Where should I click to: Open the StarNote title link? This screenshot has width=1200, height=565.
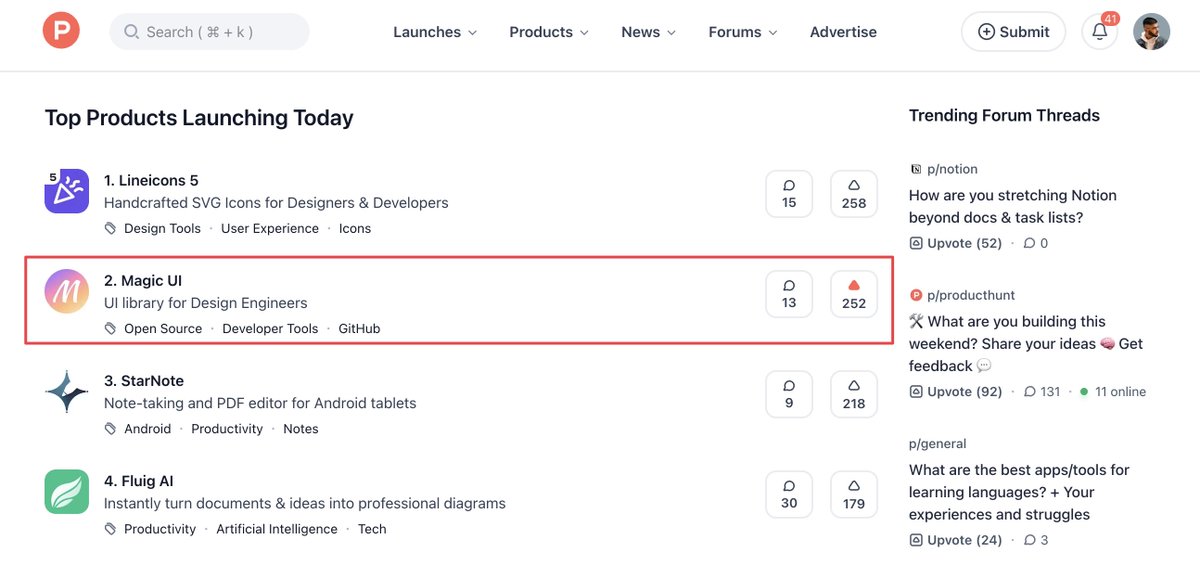pos(144,381)
